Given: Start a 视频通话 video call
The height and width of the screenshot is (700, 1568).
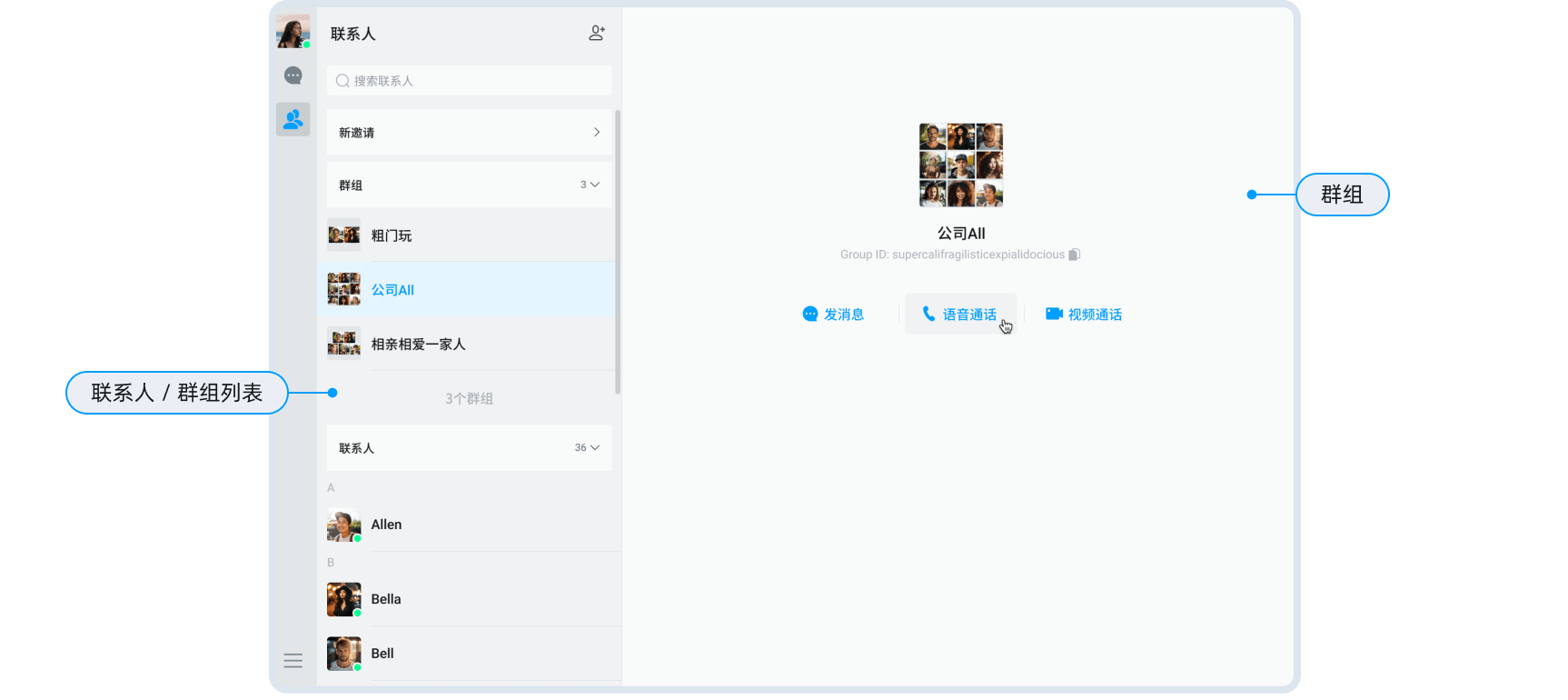Looking at the screenshot, I should point(1084,315).
